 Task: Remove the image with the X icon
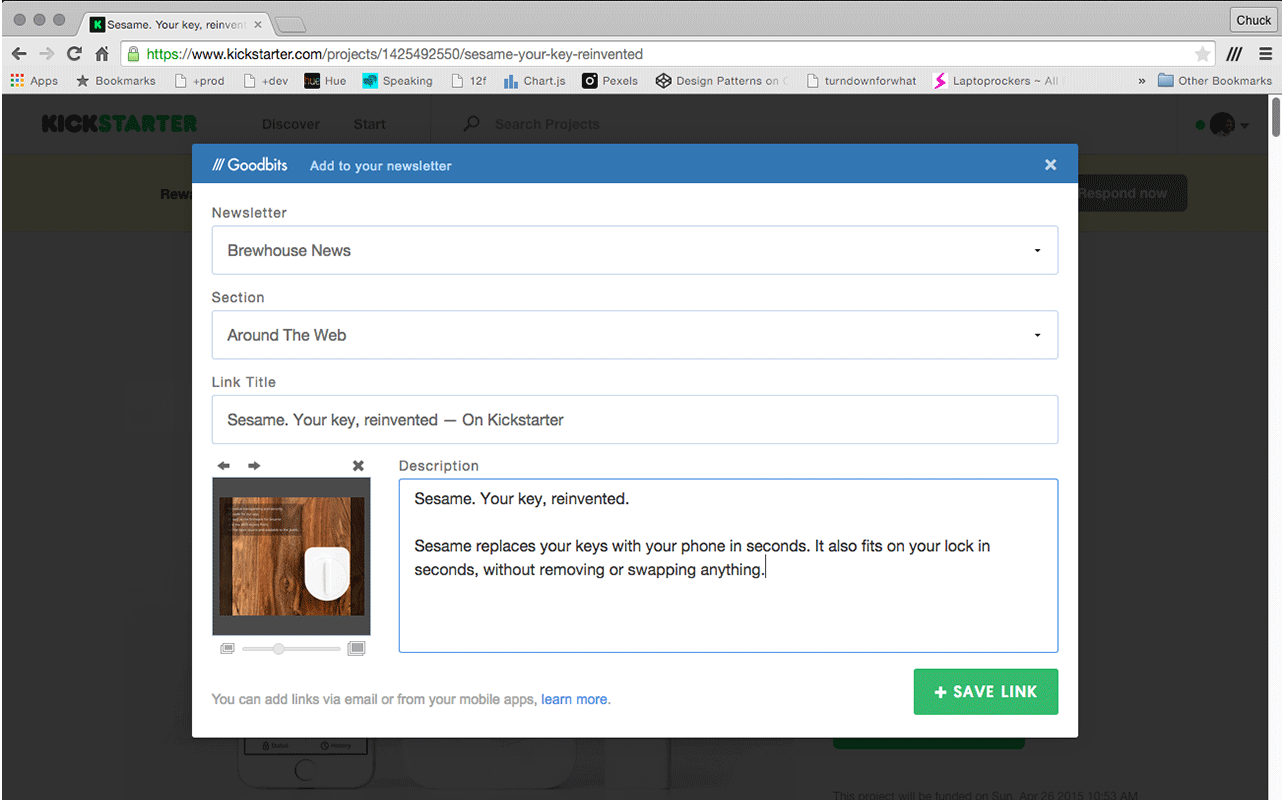(358, 466)
